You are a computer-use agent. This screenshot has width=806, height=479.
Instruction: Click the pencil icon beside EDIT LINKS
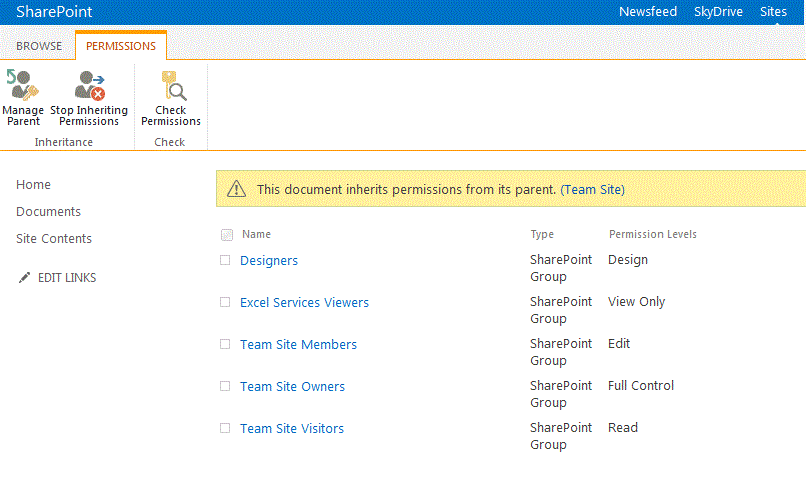(24, 278)
